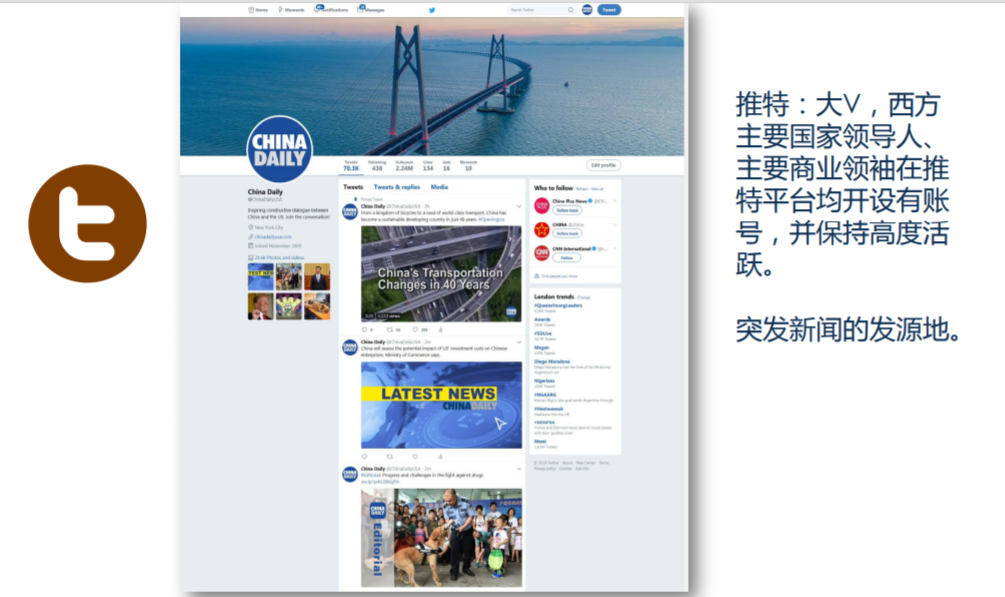This screenshot has width=1005, height=597.
Task: Open CNN International avatar
Action: click(x=542, y=253)
